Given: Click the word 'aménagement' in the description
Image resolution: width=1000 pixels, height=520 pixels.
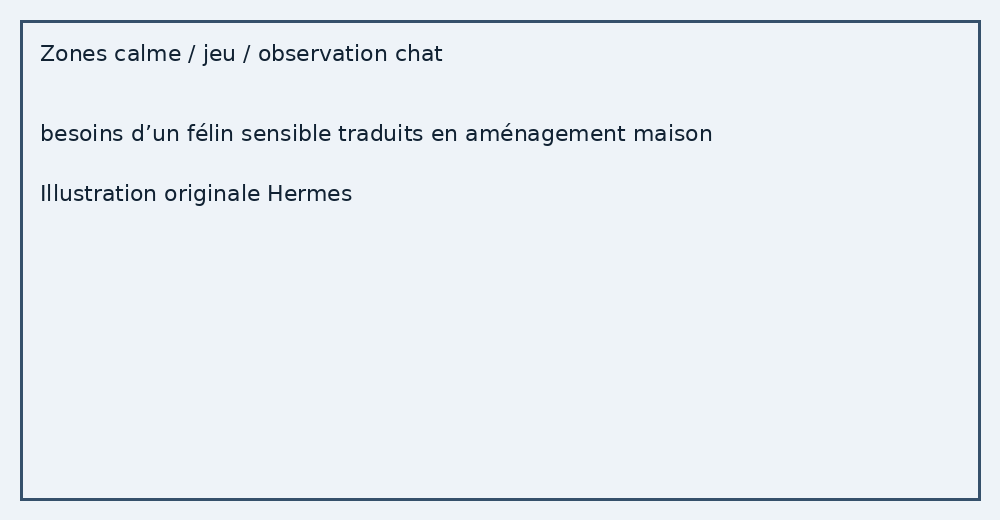Looking at the screenshot, I should click(x=545, y=135).
